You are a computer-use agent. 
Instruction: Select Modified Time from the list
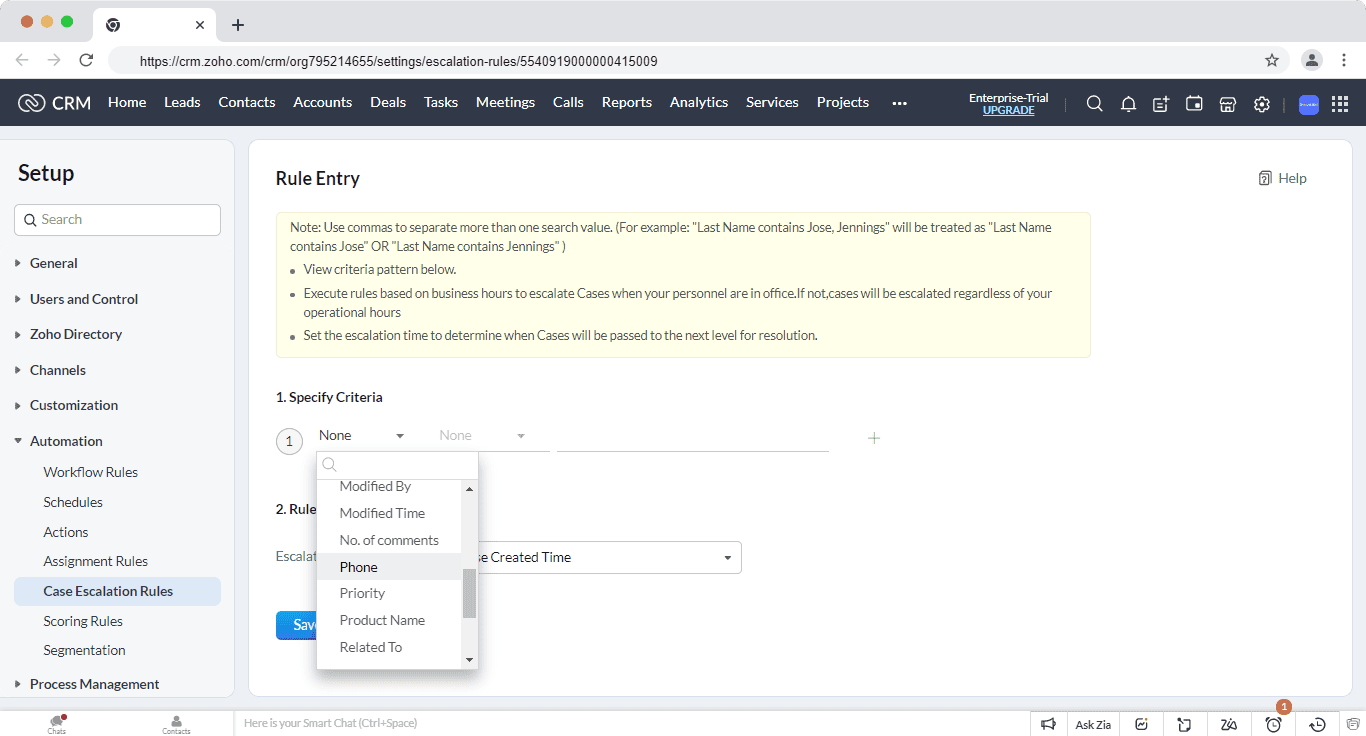click(389, 513)
